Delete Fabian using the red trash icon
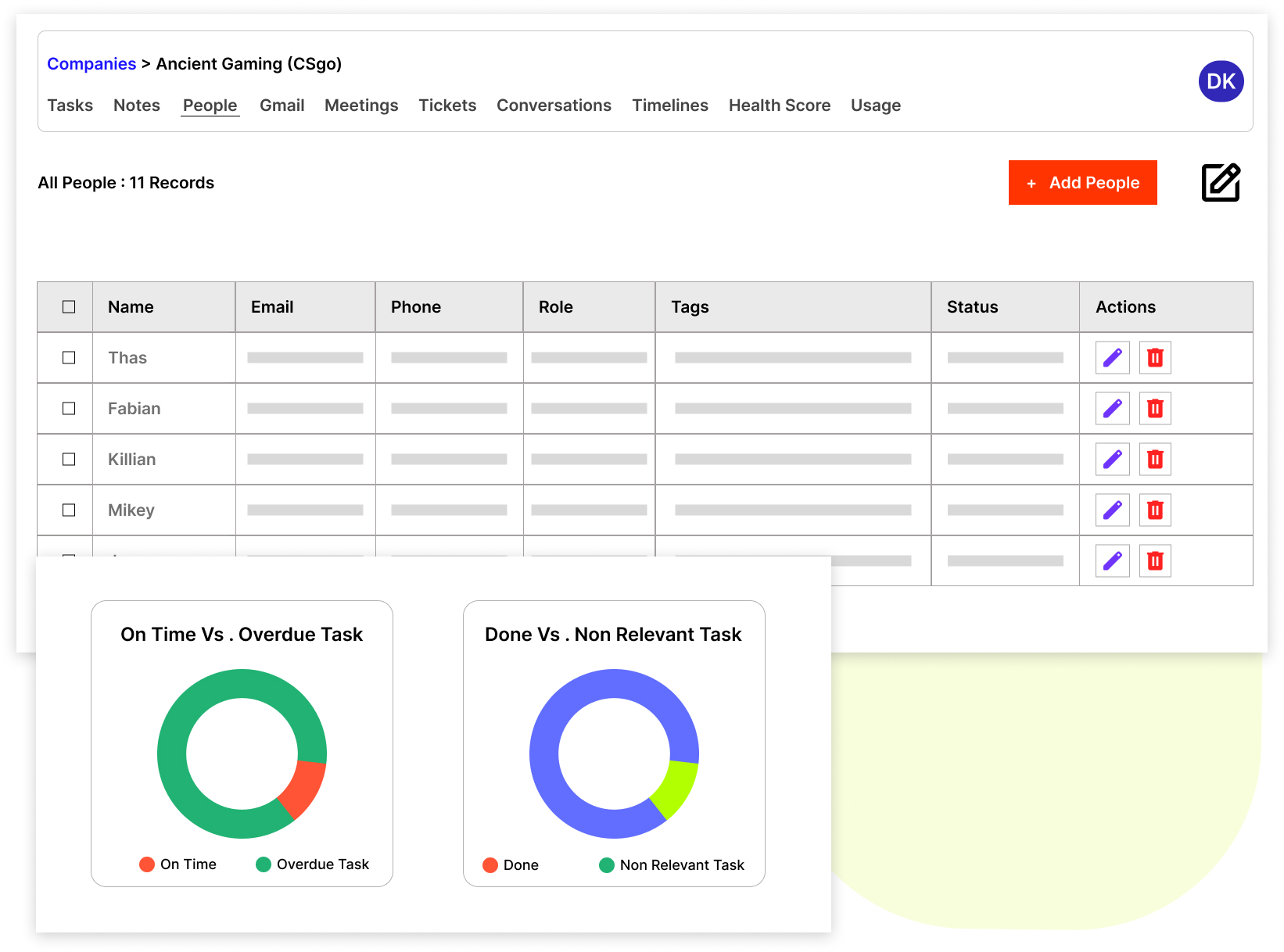The width and height of the screenshot is (1284, 952). pos(1155,409)
